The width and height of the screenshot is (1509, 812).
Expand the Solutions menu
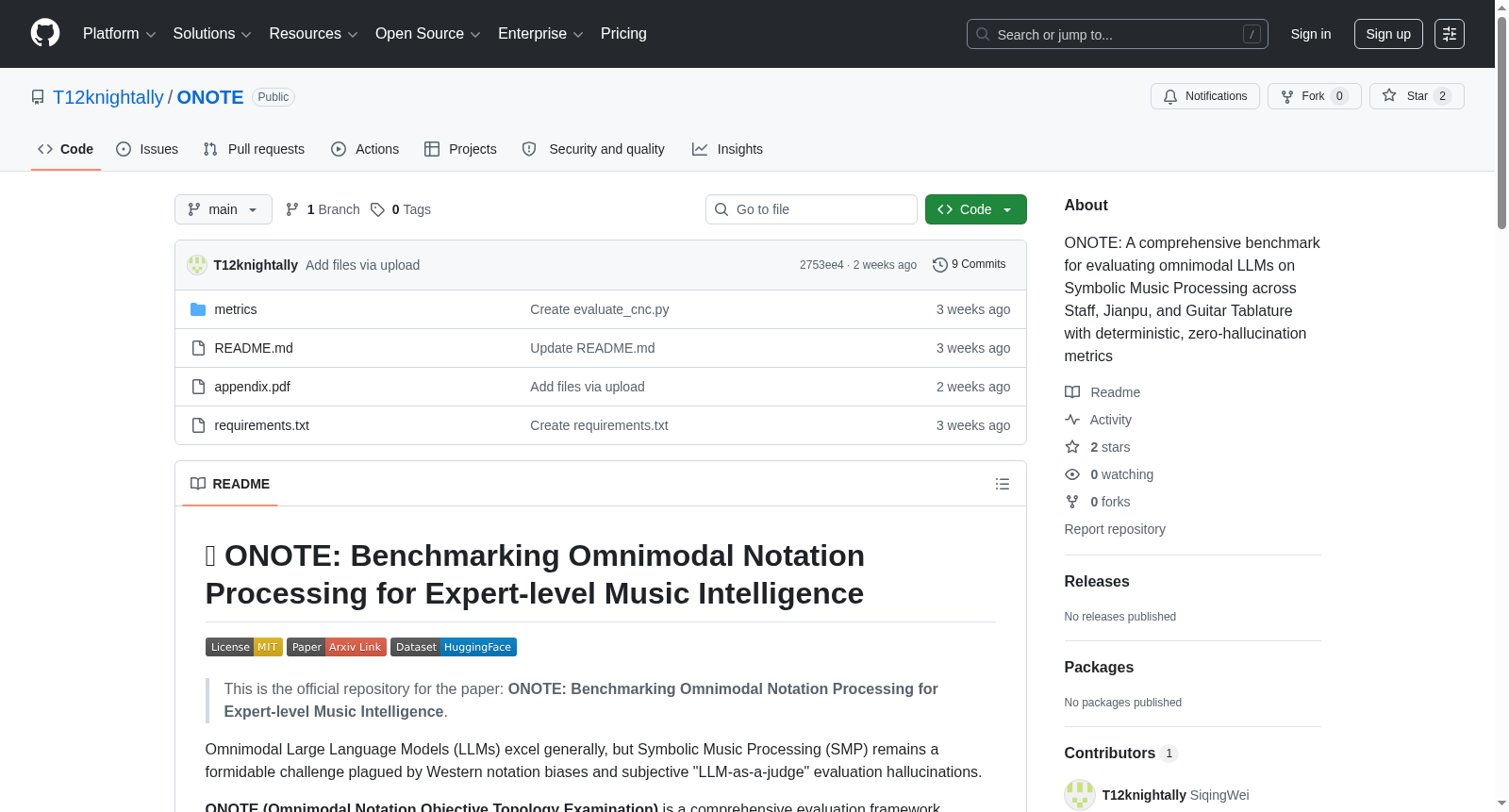coord(212,34)
